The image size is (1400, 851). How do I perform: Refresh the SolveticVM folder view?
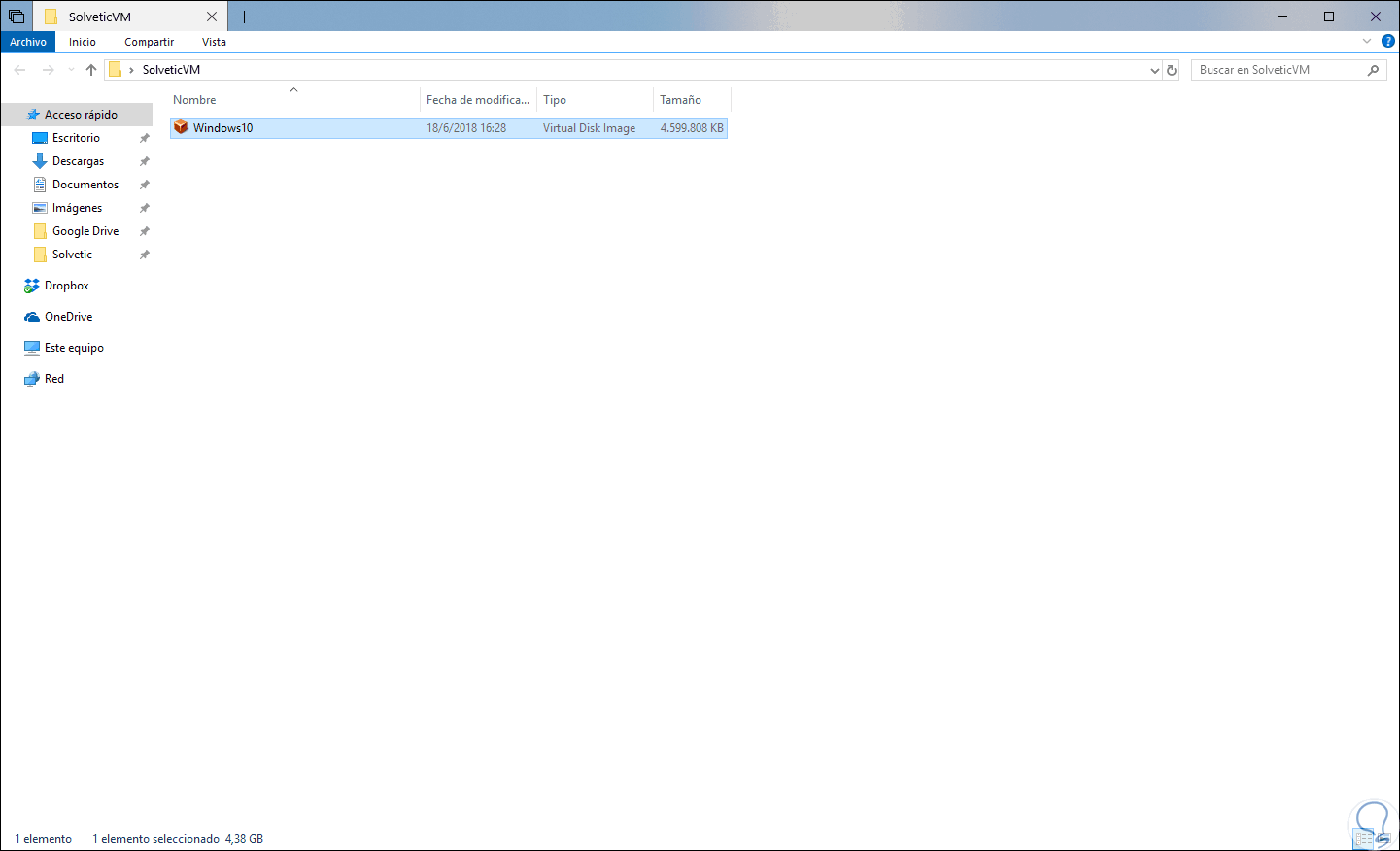(1172, 70)
